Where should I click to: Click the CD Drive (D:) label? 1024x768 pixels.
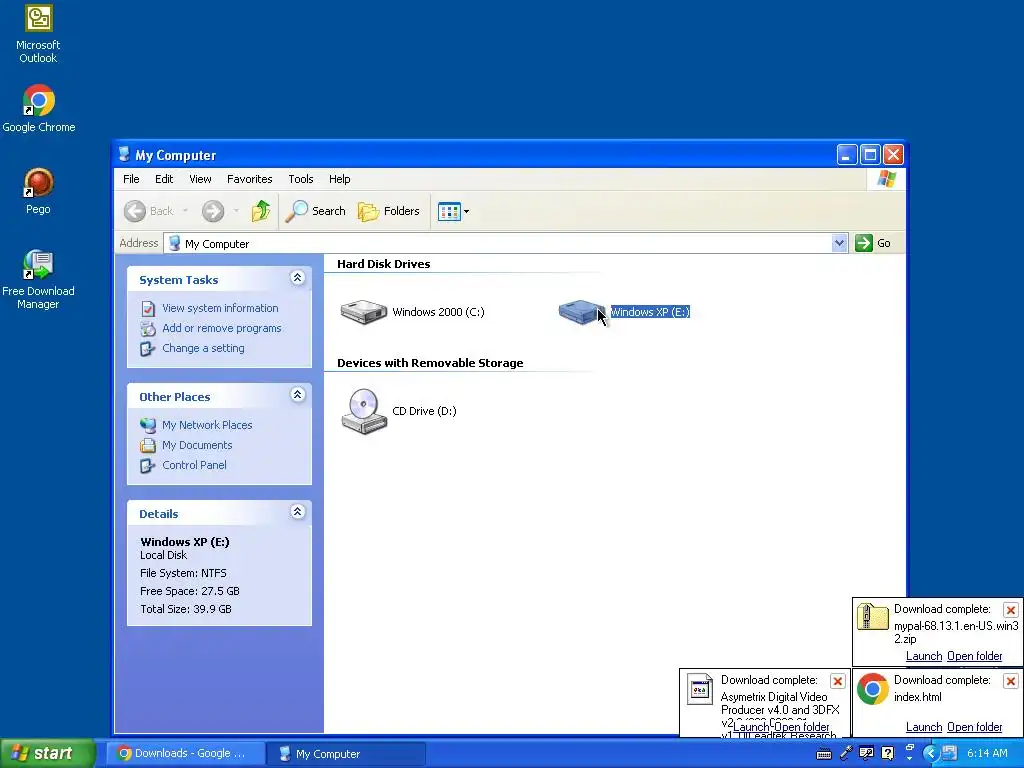coord(424,411)
